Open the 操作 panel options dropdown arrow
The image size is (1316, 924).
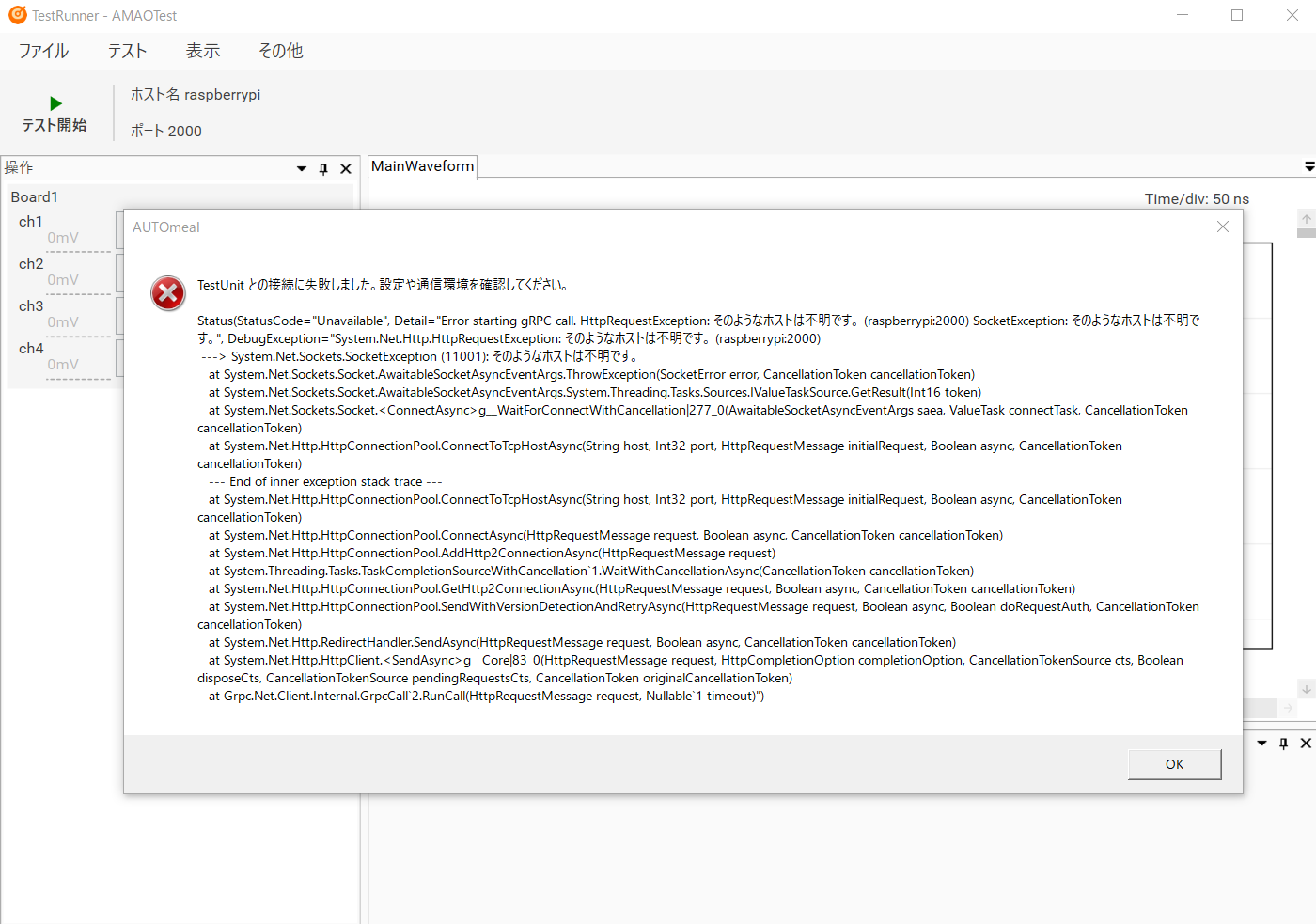click(302, 169)
